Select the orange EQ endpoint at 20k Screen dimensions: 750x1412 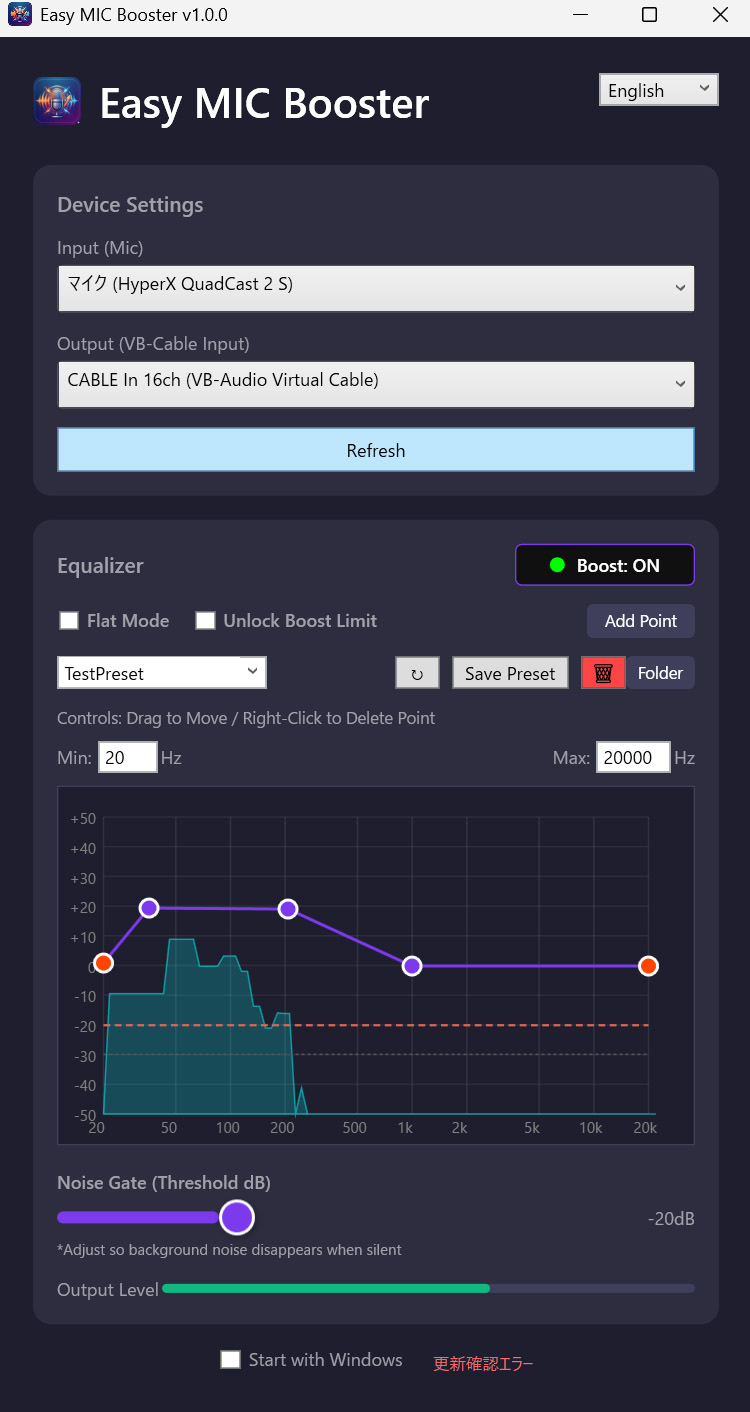(x=648, y=966)
